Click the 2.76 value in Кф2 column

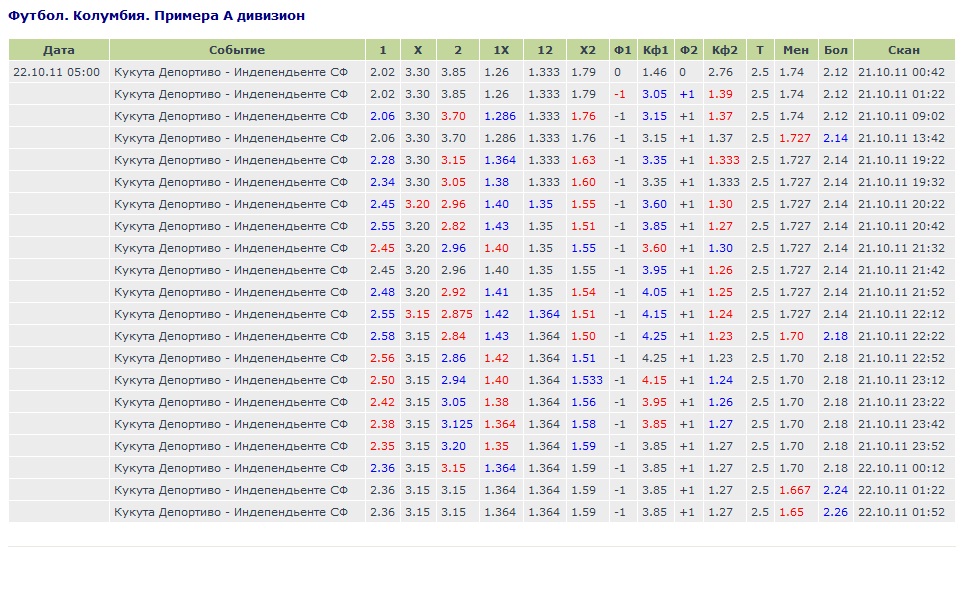tap(720, 72)
